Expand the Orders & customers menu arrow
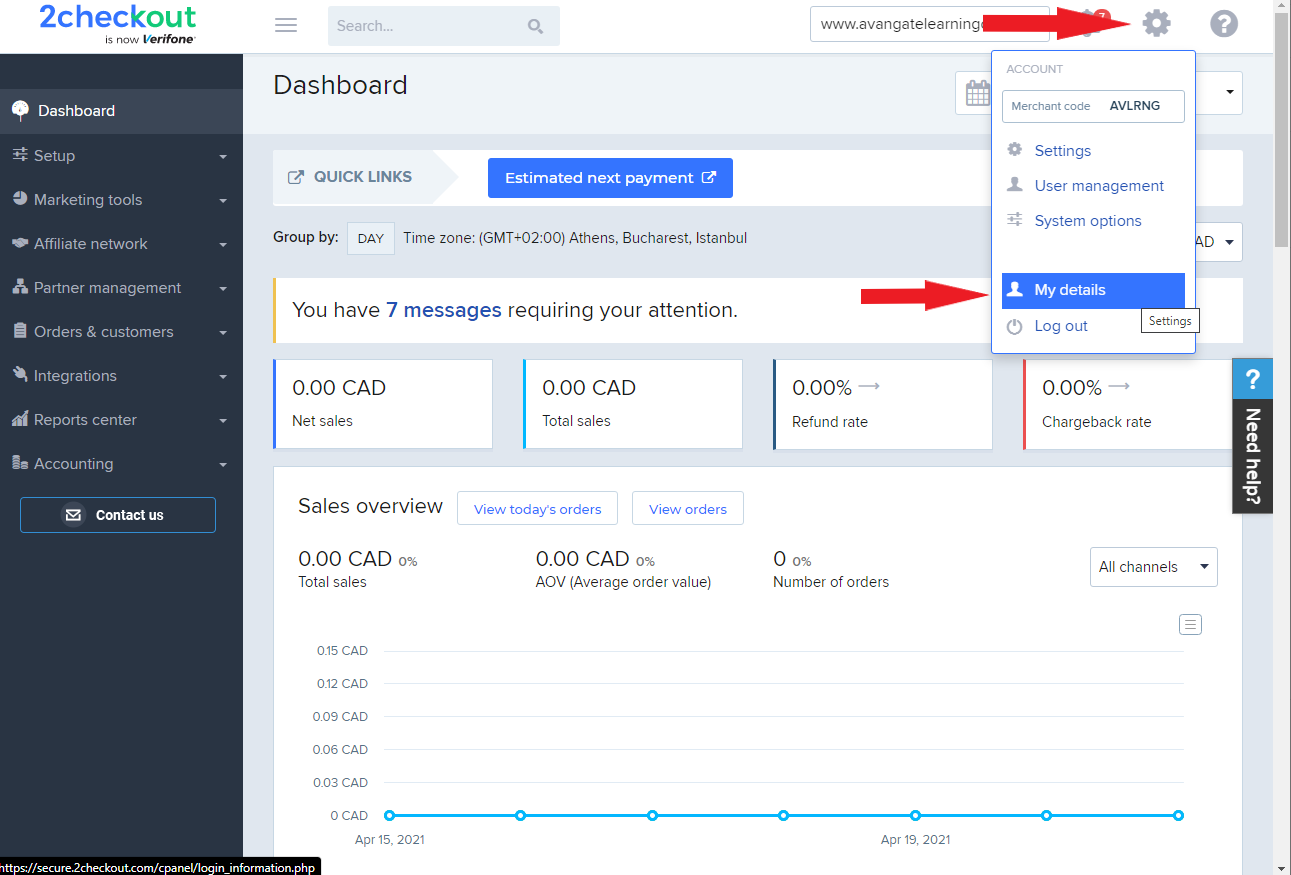The image size is (1291, 875). click(223, 333)
